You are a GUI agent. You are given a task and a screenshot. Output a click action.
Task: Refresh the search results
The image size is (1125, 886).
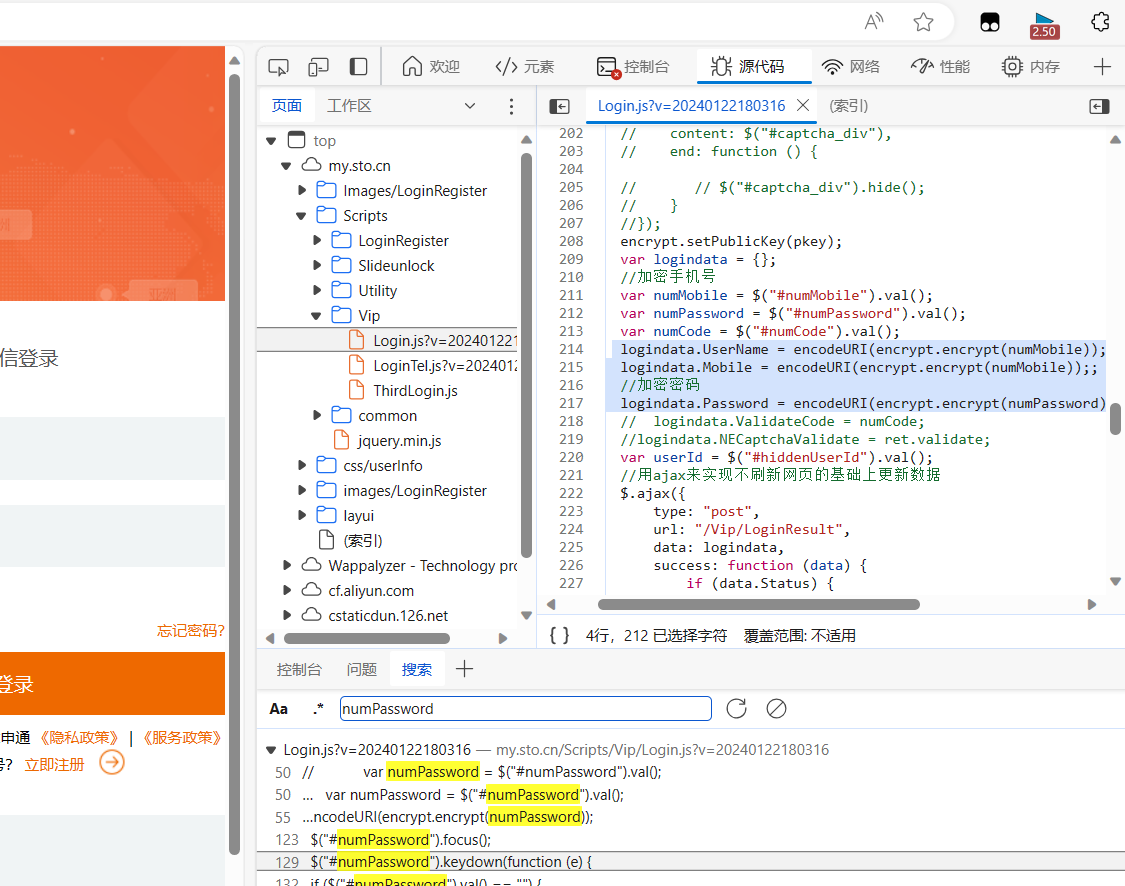click(736, 709)
